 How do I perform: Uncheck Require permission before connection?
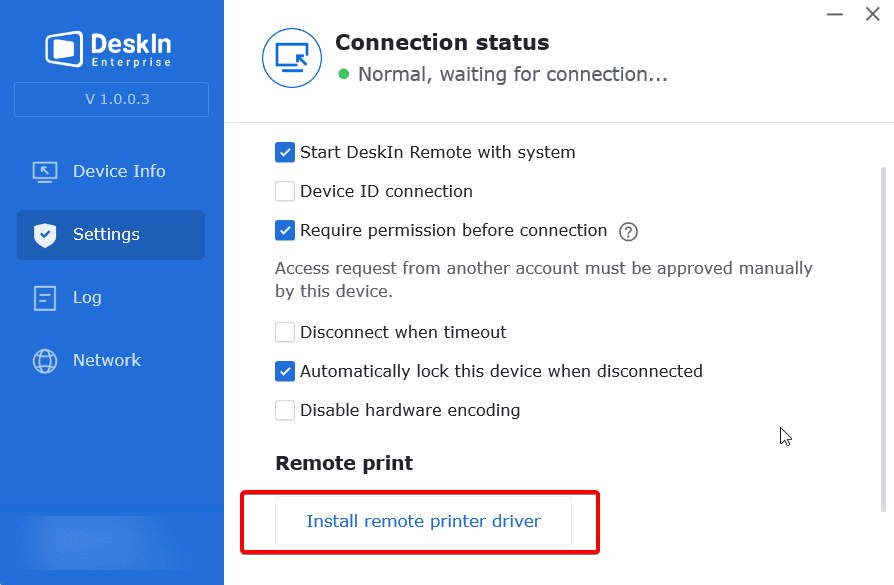pyautogui.click(x=285, y=230)
